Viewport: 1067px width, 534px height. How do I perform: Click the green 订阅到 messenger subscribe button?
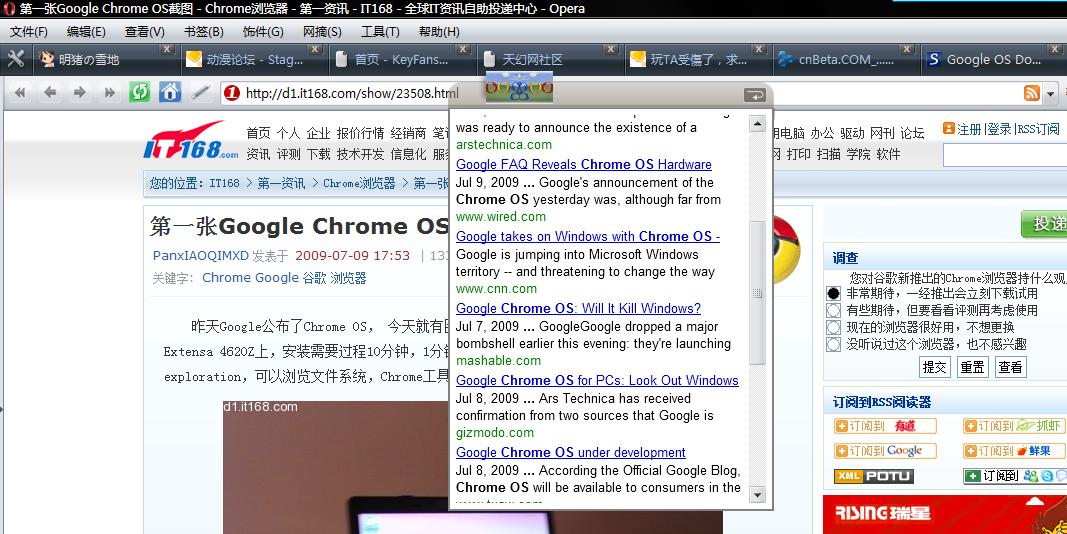tap(1015, 476)
